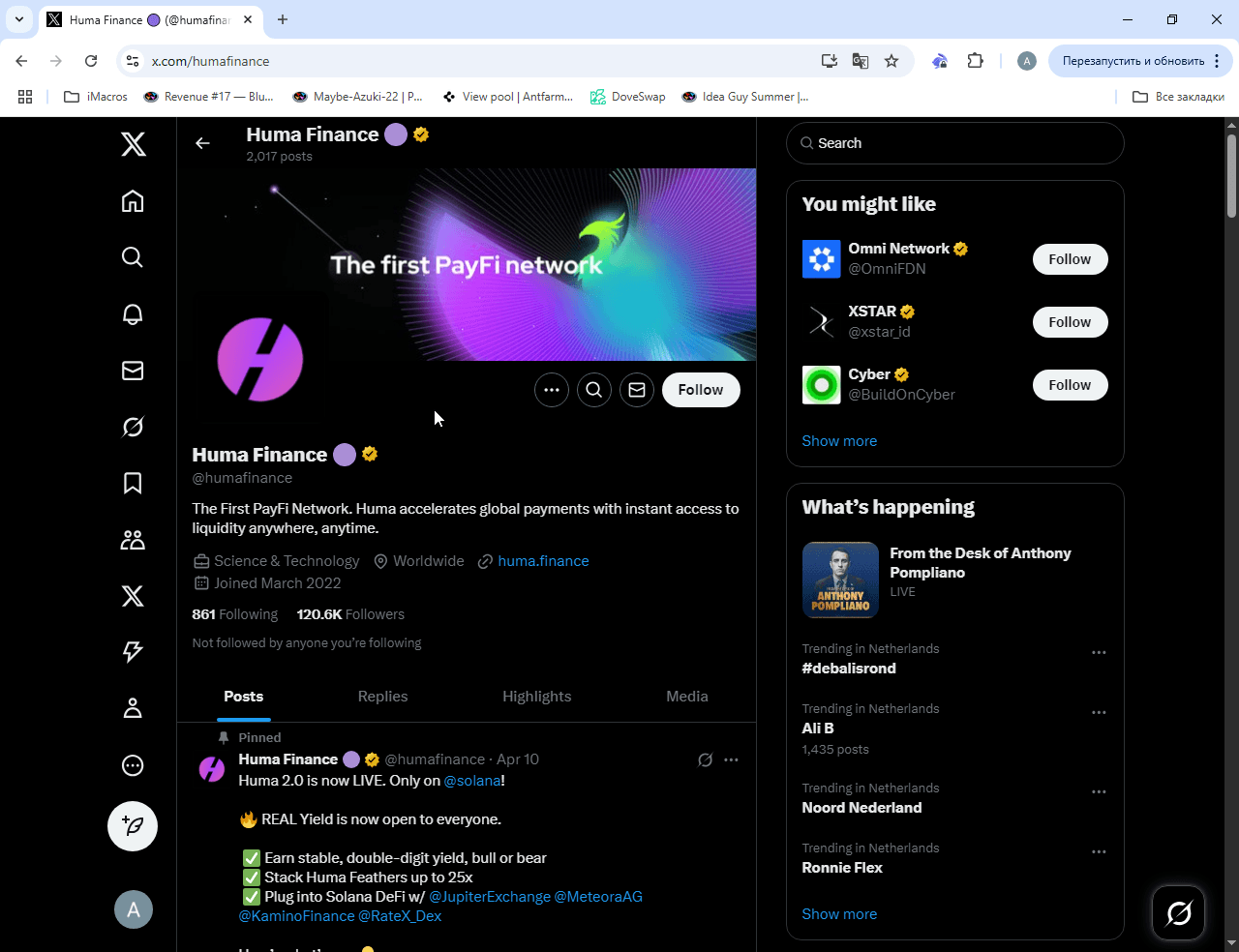The width and height of the screenshot is (1239, 952).
Task: Open Notifications bell icon
Action: (x=133, y=313)
